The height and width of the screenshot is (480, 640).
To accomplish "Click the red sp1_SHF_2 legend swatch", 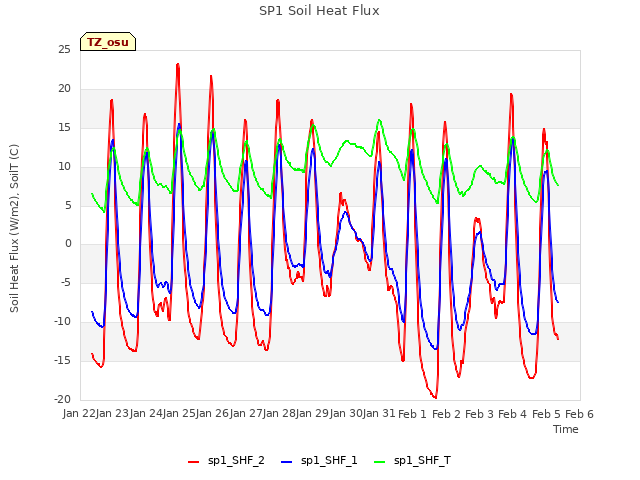I will click(193, 462).
